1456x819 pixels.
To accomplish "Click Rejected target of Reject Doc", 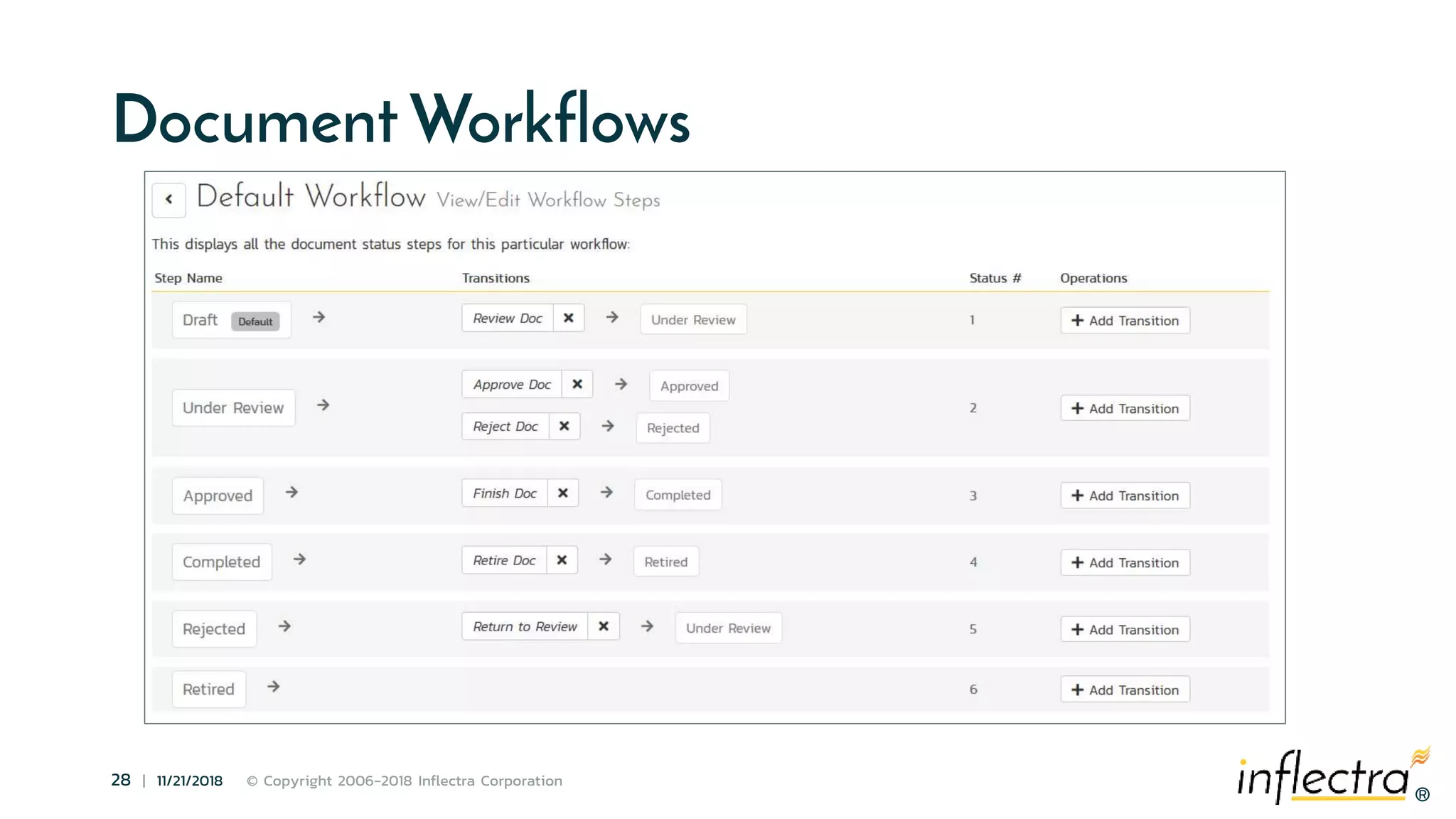I will (673, 427).
